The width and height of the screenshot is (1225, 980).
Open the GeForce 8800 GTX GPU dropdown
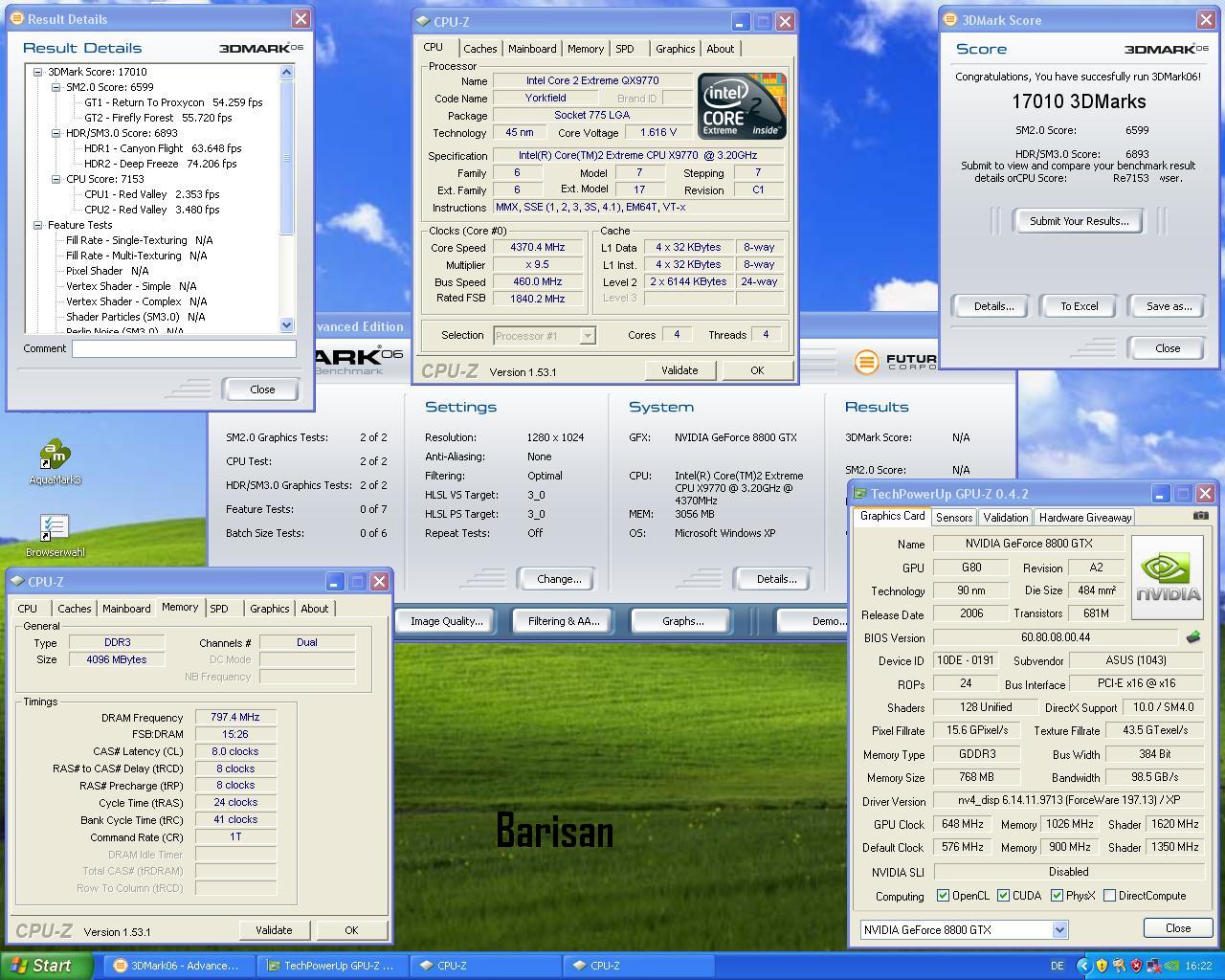tap(1059, 929)
